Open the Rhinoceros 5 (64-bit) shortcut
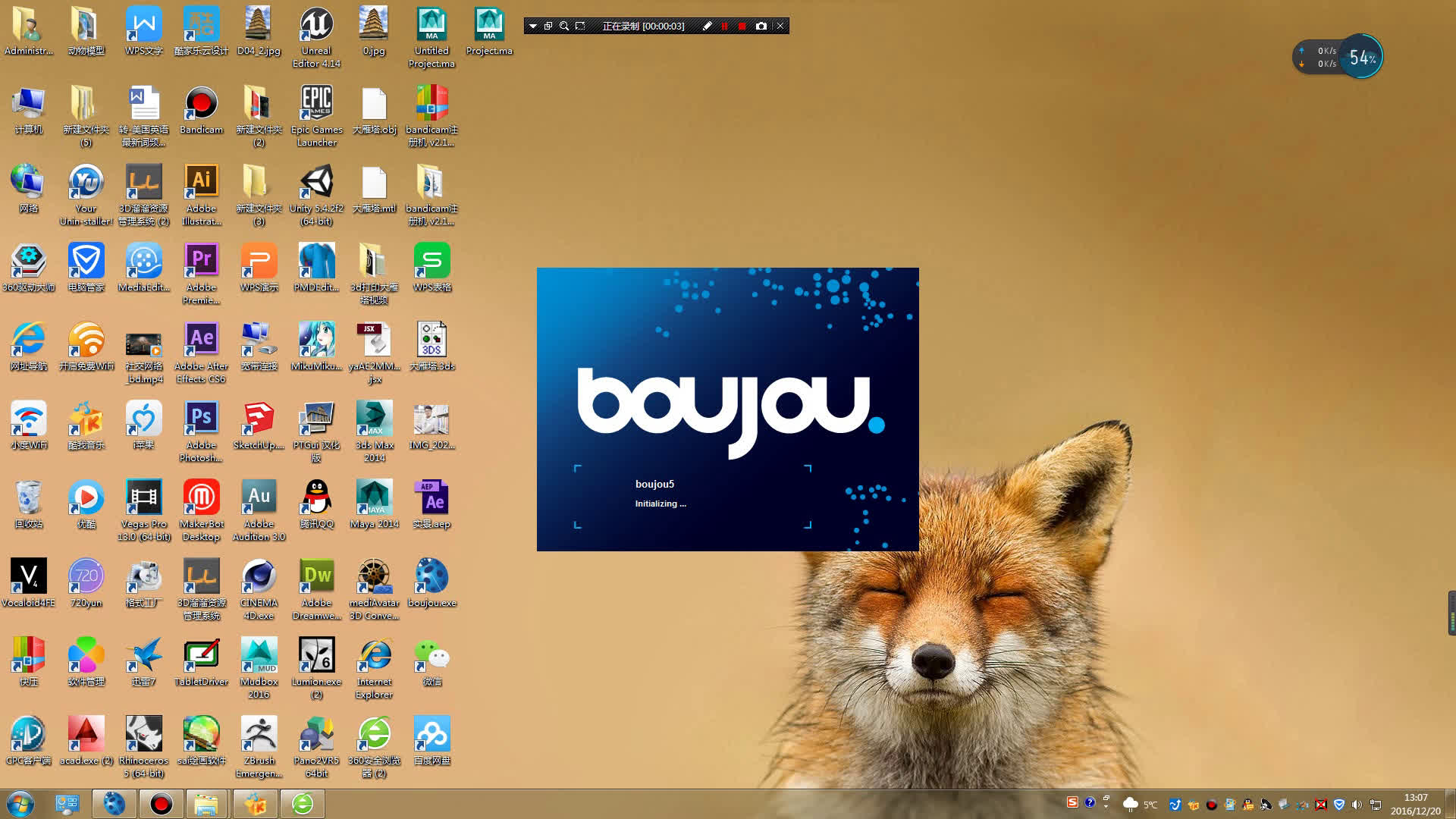Viewport: 1456px width, 819px height. click(x=143, y=747)
